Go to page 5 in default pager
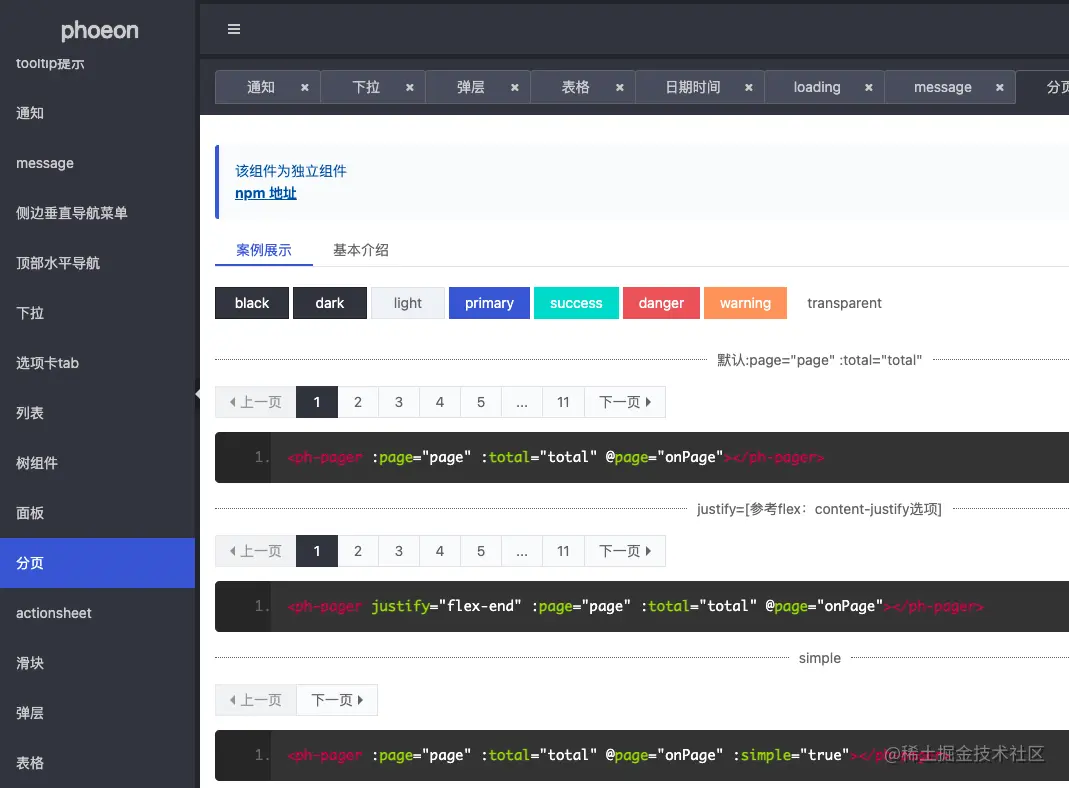The height and width of the screenshot is (788, 1069). (481, 402)
